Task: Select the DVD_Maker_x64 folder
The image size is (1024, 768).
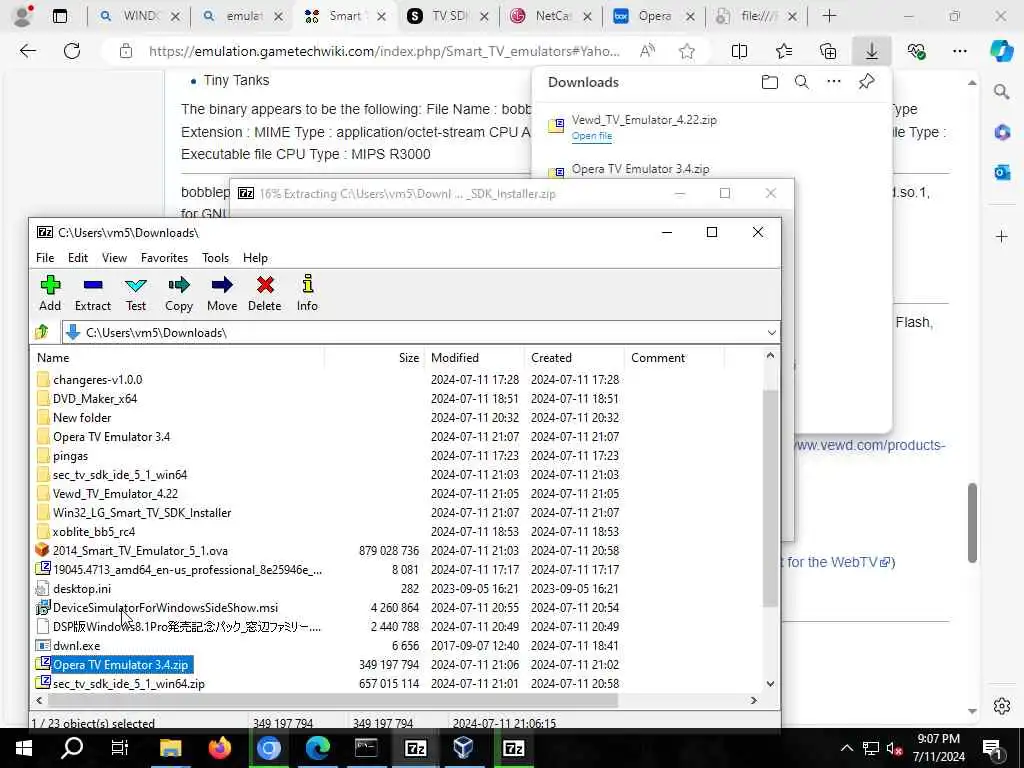Action: click(x=95, y=398)
